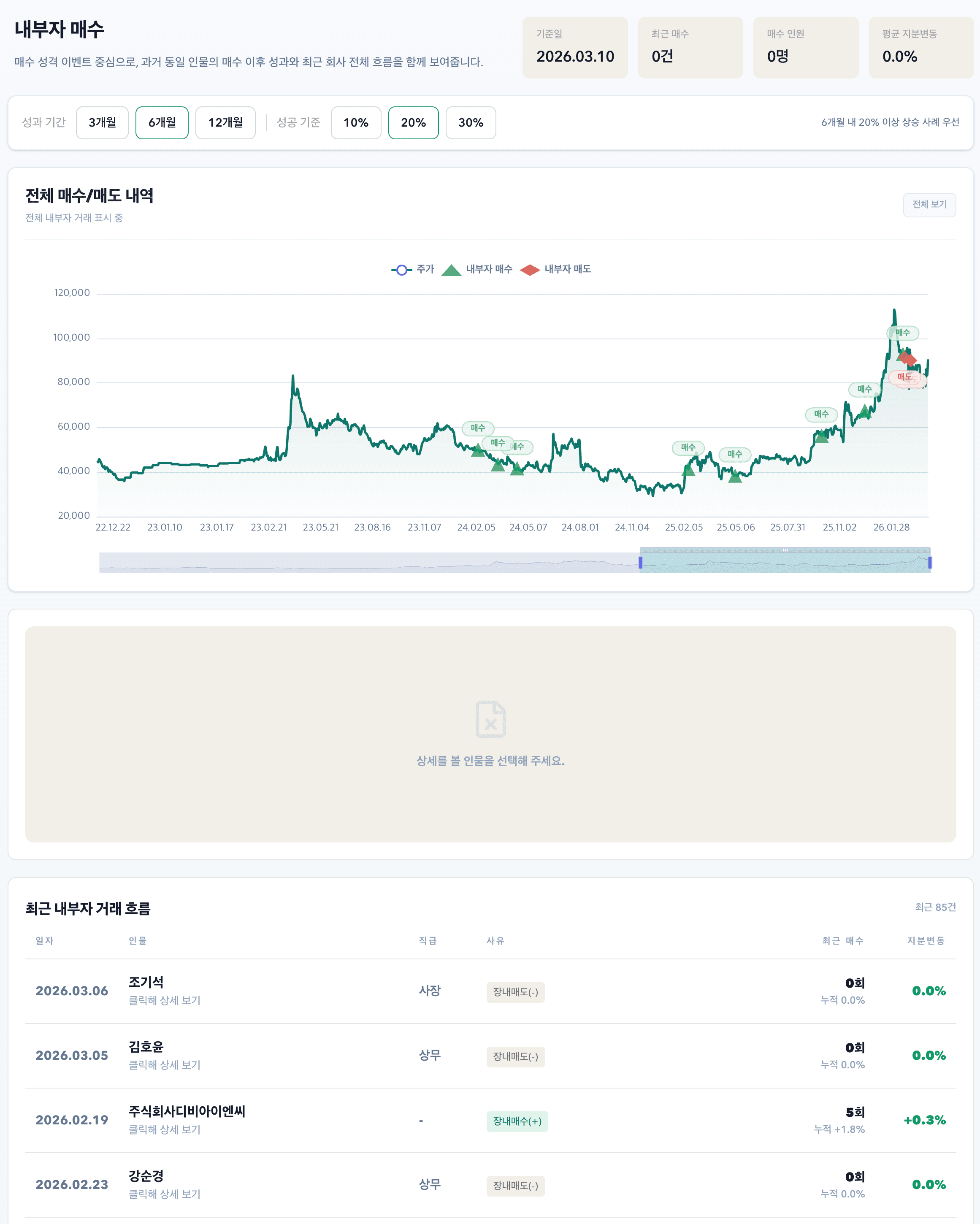Select the 12개월 performance period
The width and height of the screenshot is (980, 1224).
225,123
